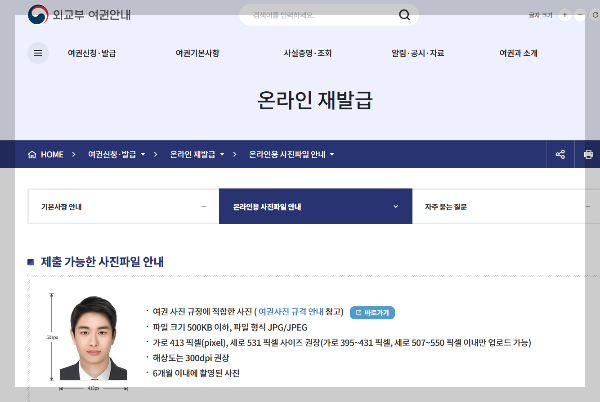Open the 여권사진 규격 안내 link
Image resolution: width=600 pixels, height=402 pixels.
(291, 311)
